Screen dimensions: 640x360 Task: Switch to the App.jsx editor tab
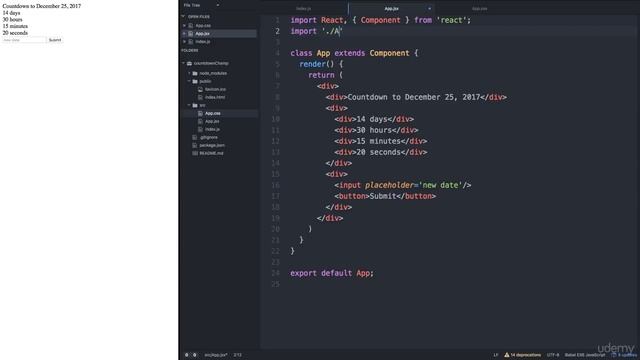click(x=391, y=8)
